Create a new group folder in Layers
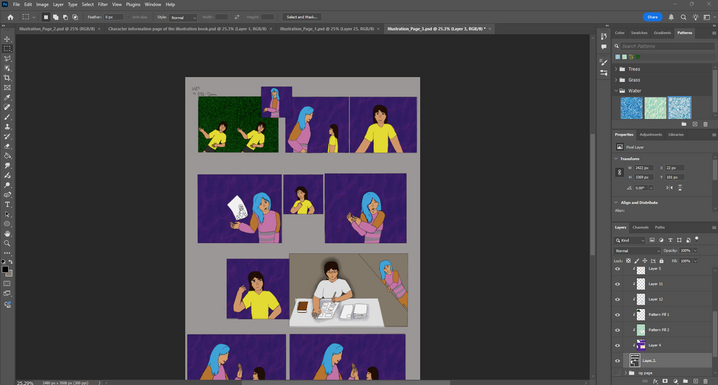Image resolution: width=718 pixels, height=385 pixels. tap(685, 381)
